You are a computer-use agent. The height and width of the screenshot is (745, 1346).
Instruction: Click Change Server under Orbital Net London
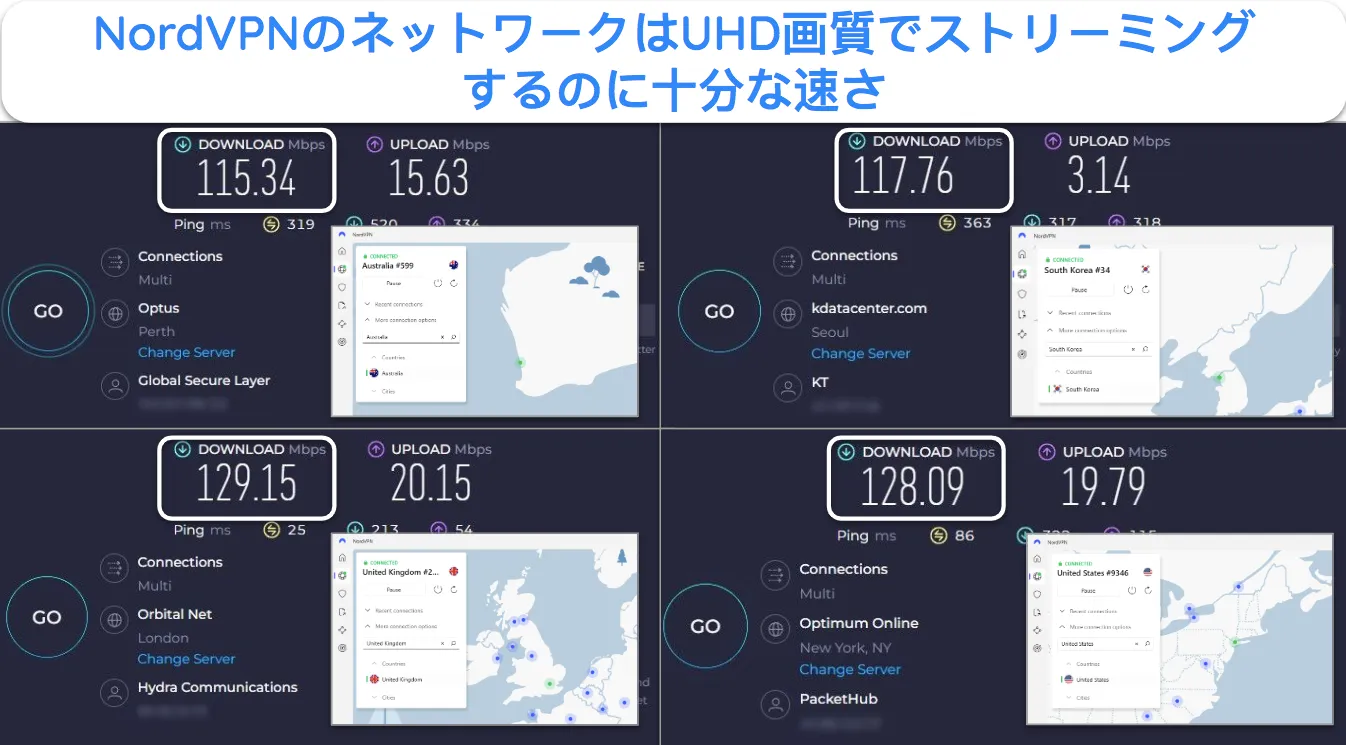187,658
